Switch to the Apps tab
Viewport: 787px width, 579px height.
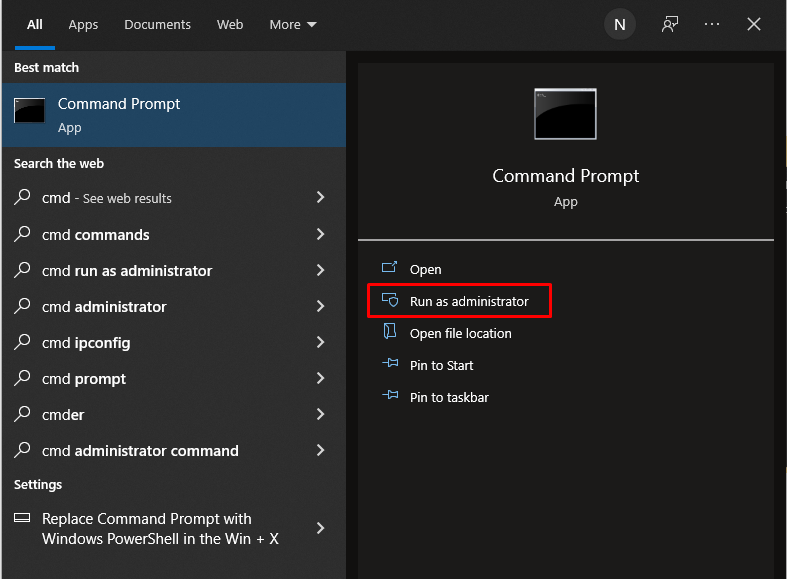(x=84, y=25)
